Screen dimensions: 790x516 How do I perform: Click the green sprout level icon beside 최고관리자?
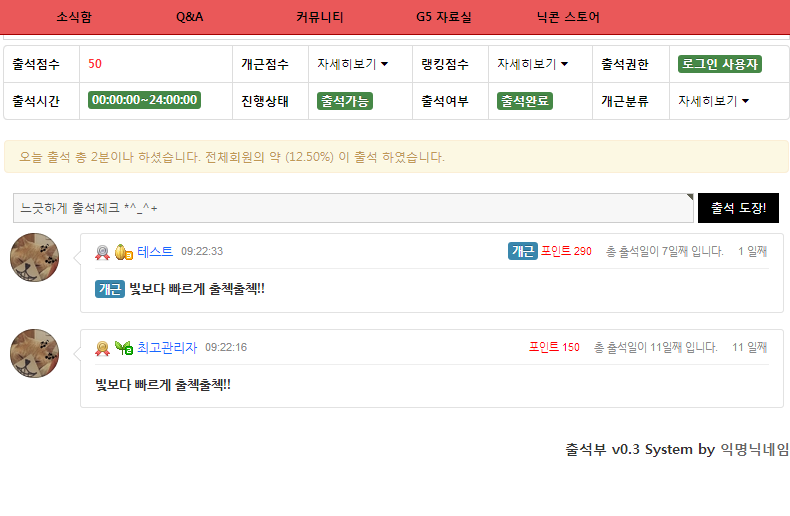coord(123,348)
